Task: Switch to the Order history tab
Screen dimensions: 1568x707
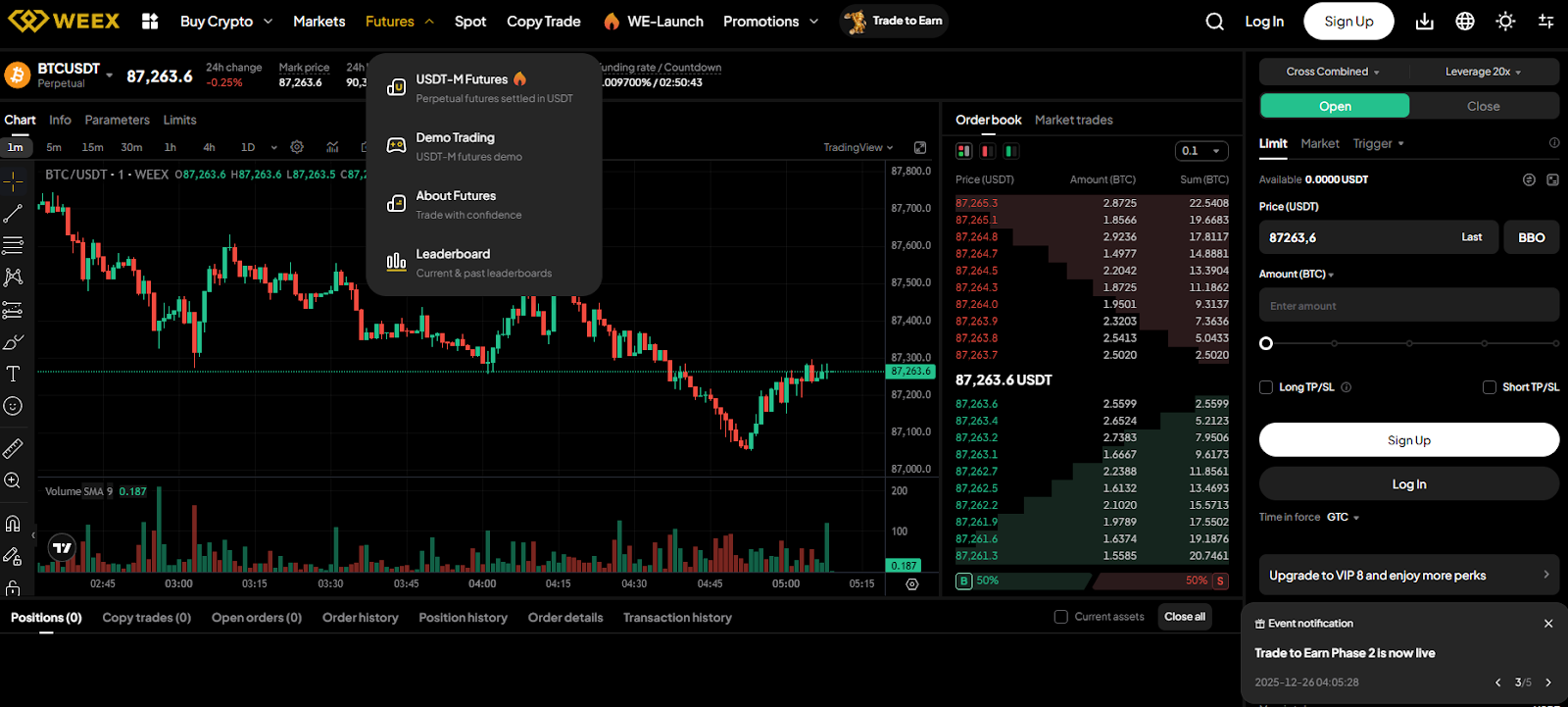Action: [361, 618]
